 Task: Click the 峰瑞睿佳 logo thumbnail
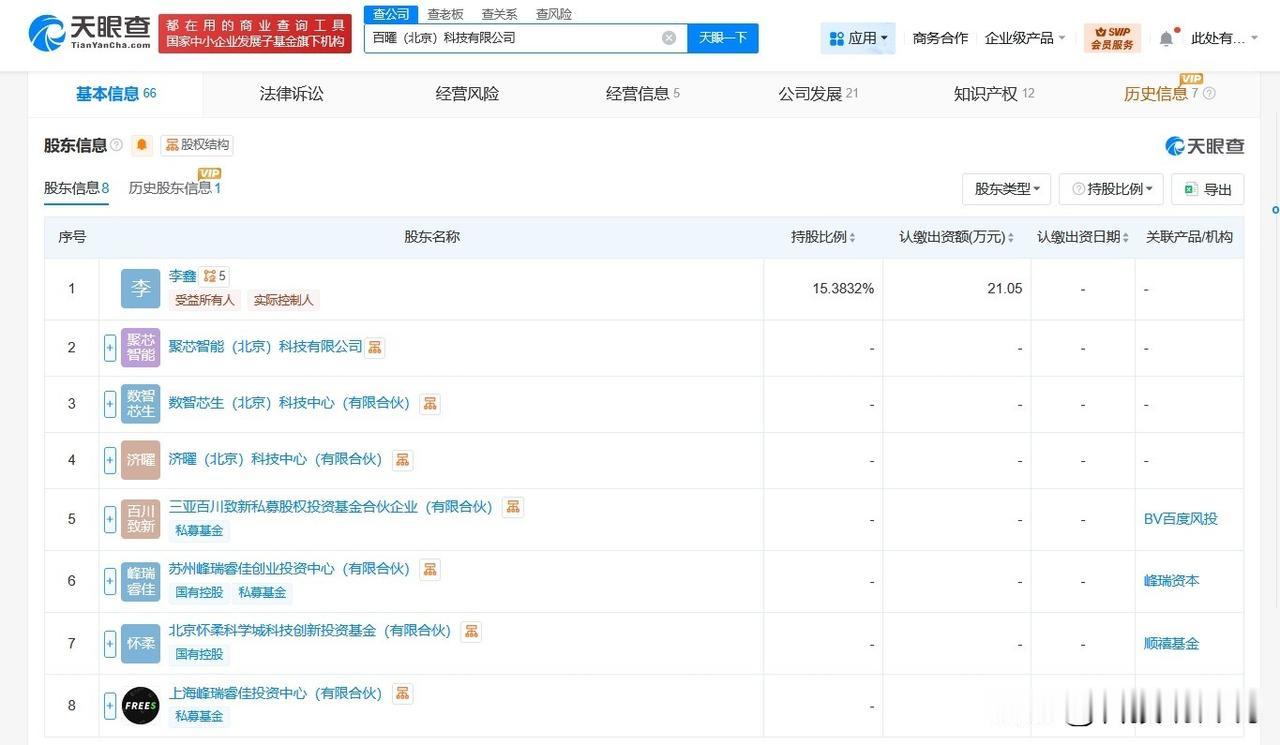coord(140,581)
